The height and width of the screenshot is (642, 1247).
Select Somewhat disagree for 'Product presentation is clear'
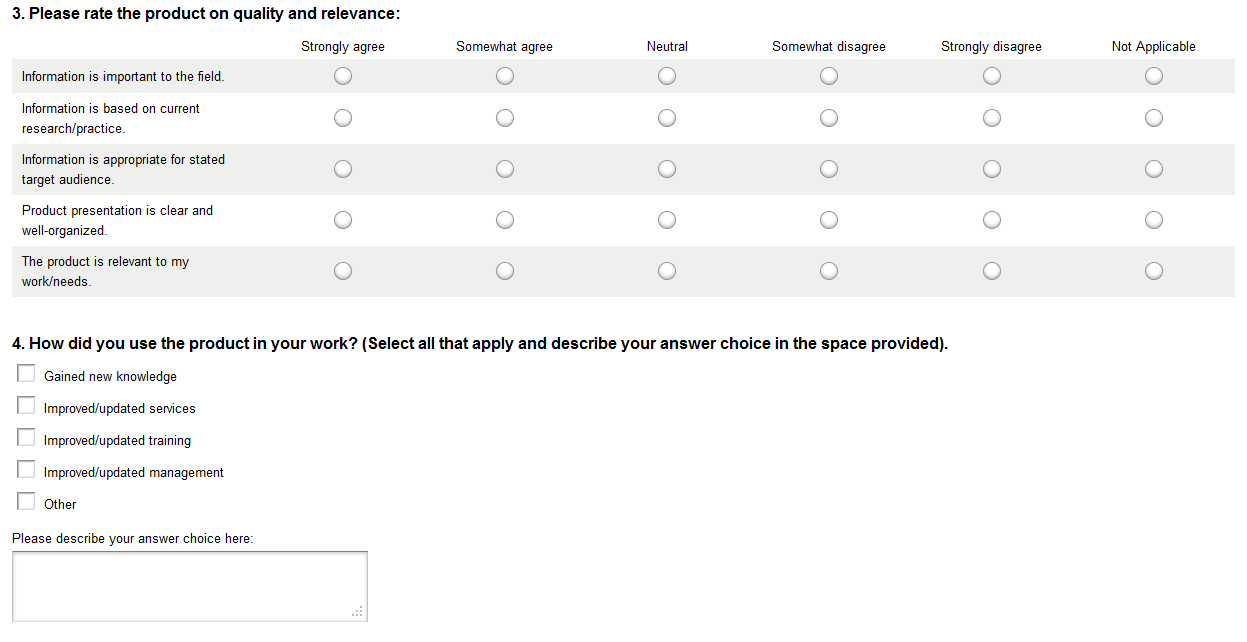pos(829,220)
